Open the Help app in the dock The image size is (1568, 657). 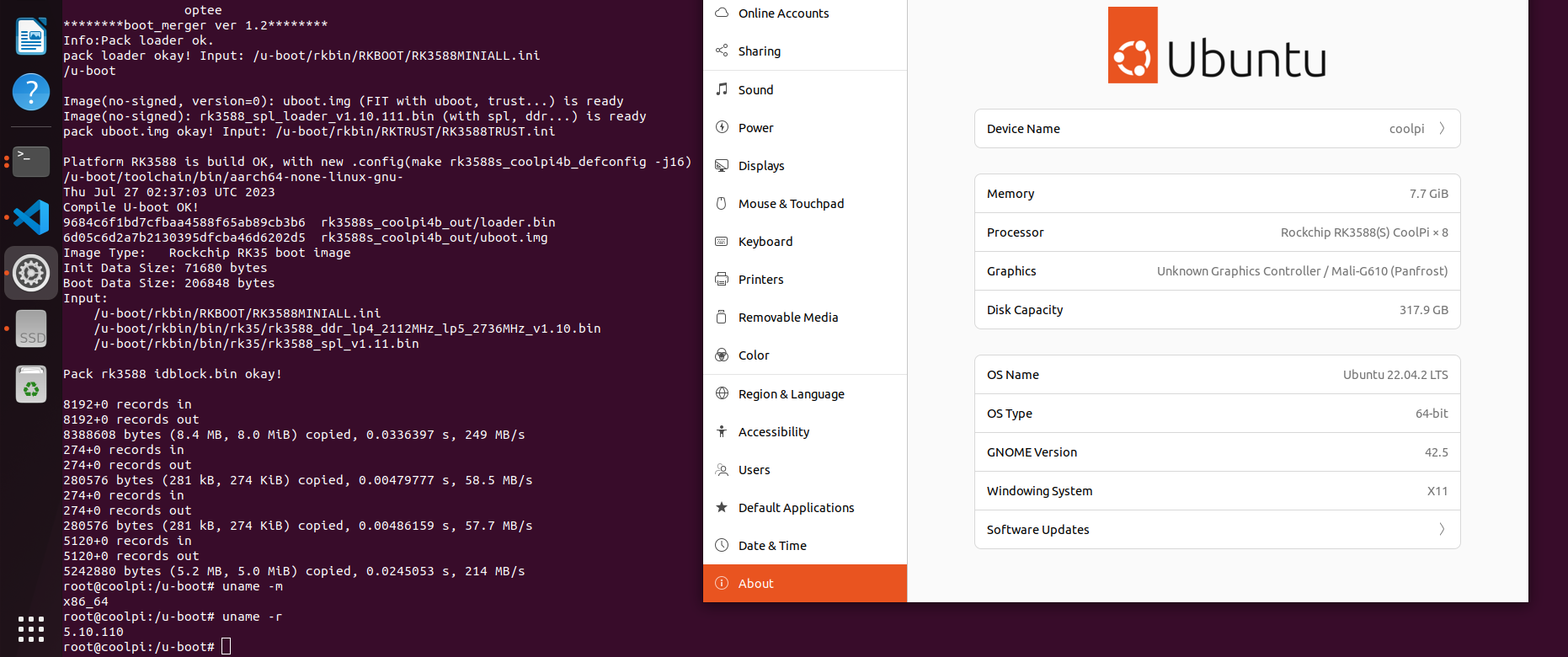(x=31, y=91)
